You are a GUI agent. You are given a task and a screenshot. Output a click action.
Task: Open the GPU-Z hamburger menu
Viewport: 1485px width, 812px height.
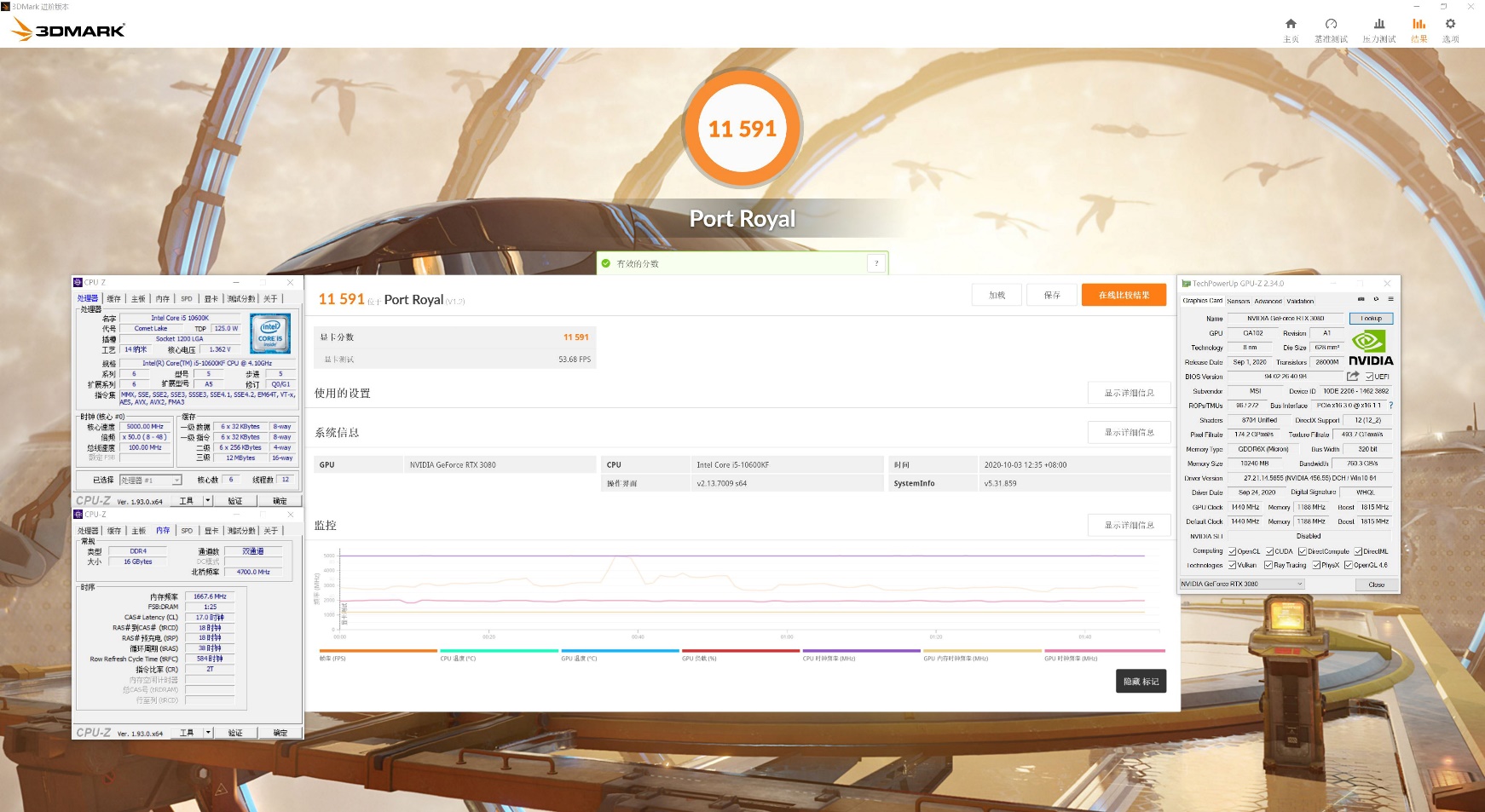1390,299
